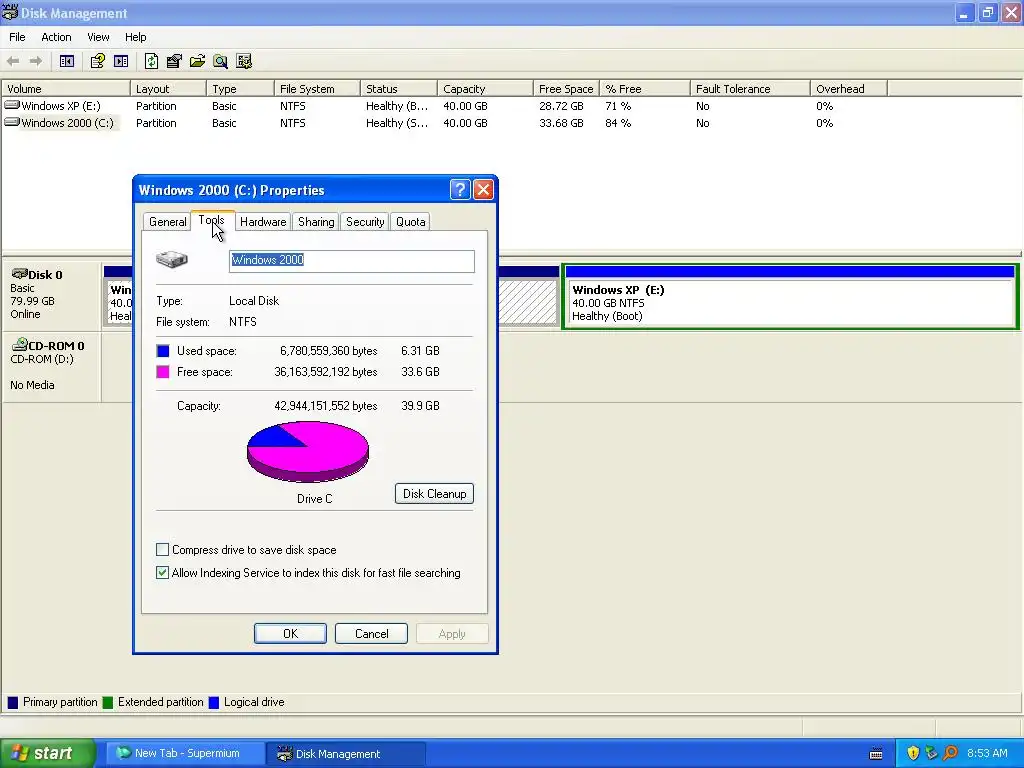Toggle the console tree pane icon
Viewport: 1024px width, 768px height.
(67, 61)
